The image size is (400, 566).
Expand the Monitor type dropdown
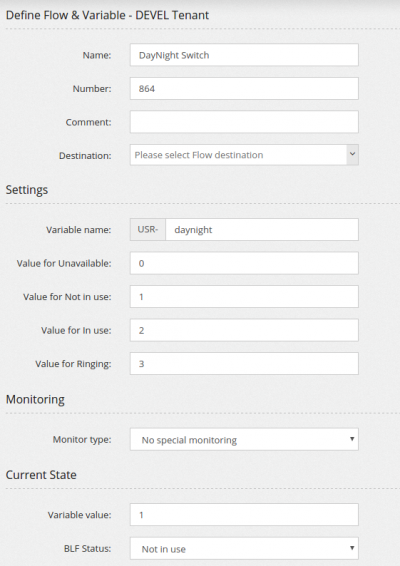(x=244, y=440)
